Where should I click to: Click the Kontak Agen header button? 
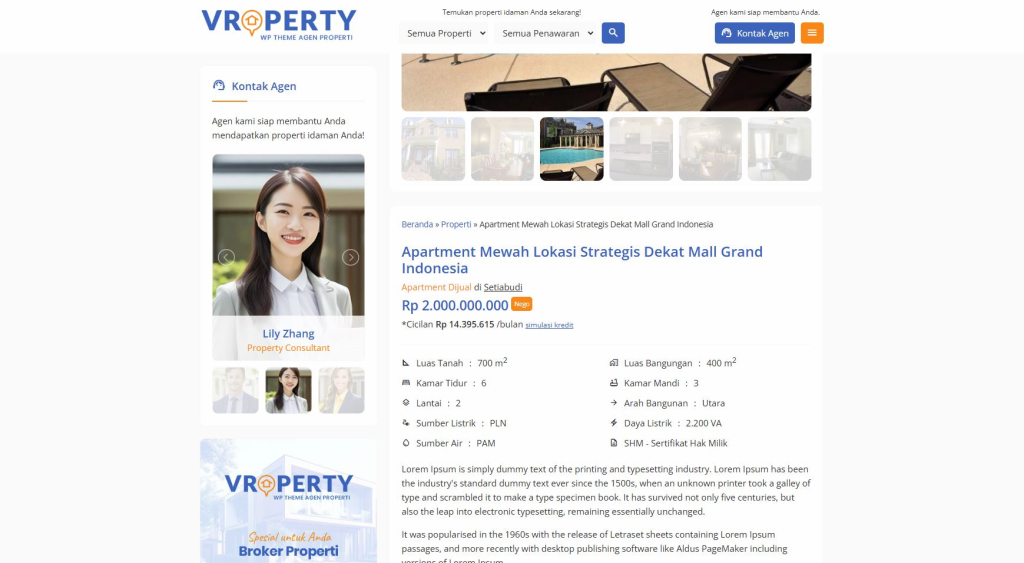click(754, 33)
